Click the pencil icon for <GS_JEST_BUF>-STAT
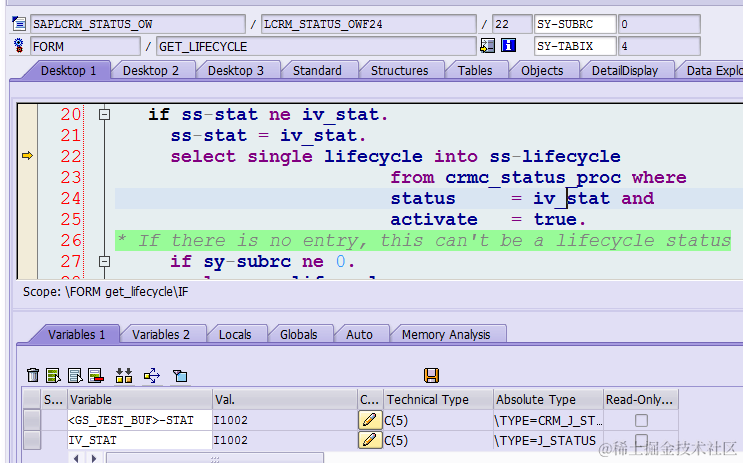The height and width of the screenshot is (463, 743). point(370,420)
